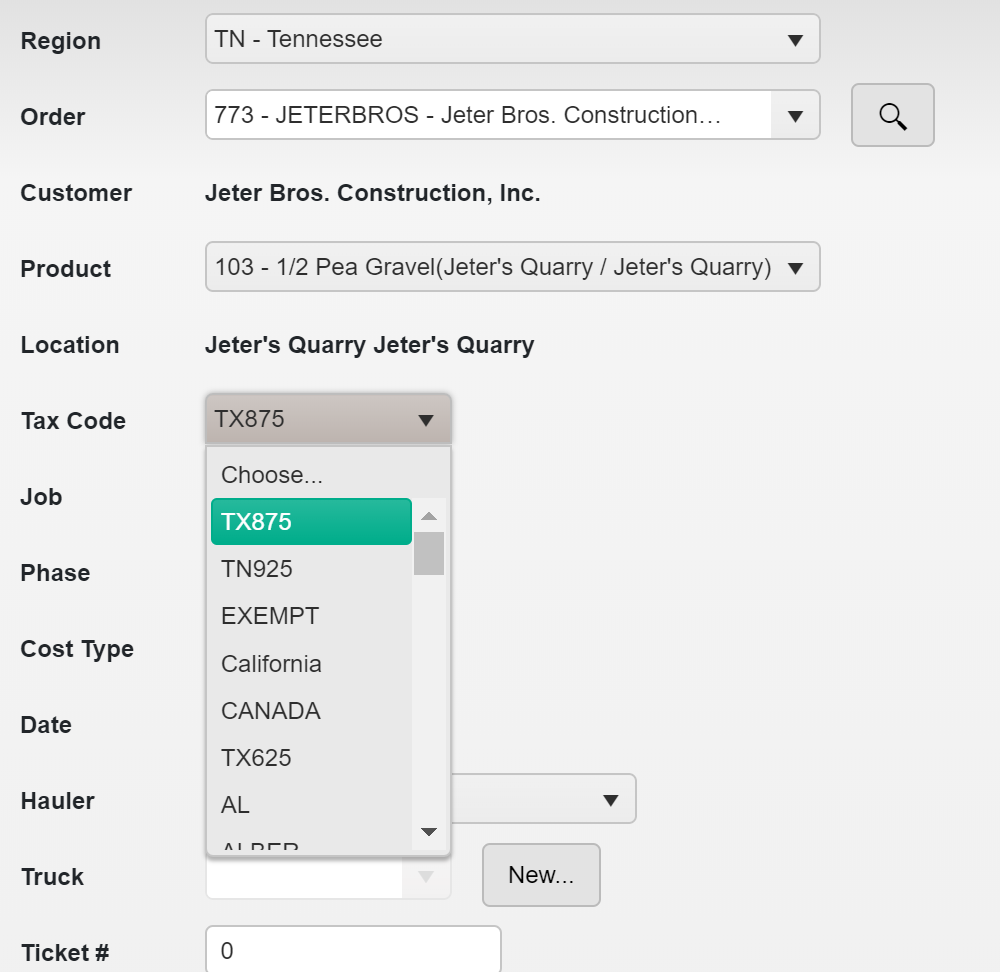Click the magnifying glass search button
1000x972 pixels.
(x=892, y=116)
